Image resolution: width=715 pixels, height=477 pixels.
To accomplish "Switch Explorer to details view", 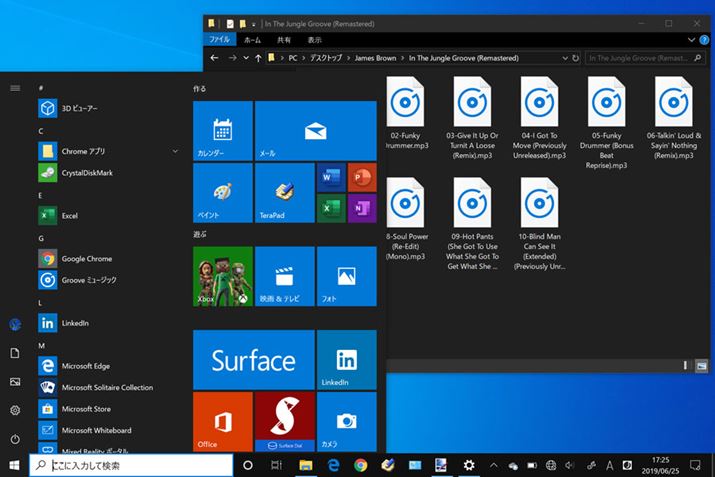I will tap(687, 367).
